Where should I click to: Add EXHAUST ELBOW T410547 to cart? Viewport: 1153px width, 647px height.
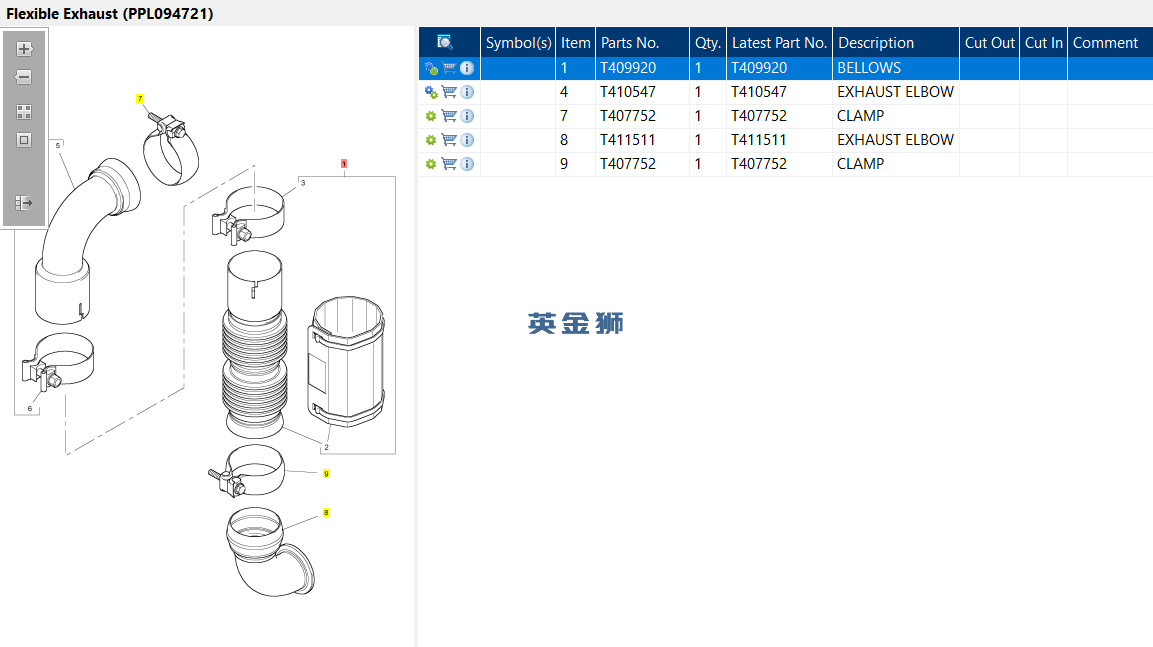tap(449, 93)
